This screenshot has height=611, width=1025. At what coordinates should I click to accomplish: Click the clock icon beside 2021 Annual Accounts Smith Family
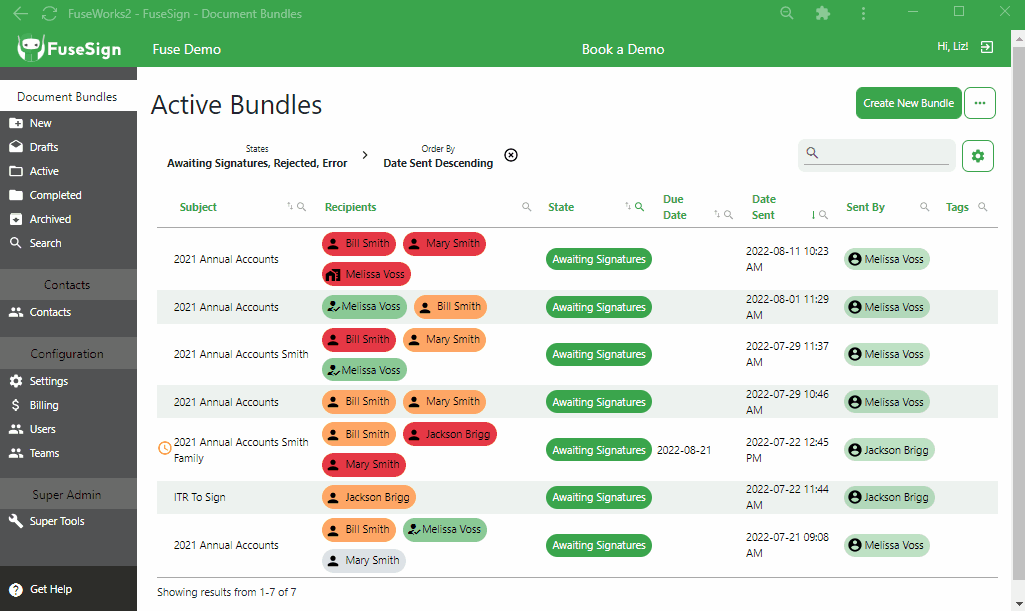click(x=164, y=447)
